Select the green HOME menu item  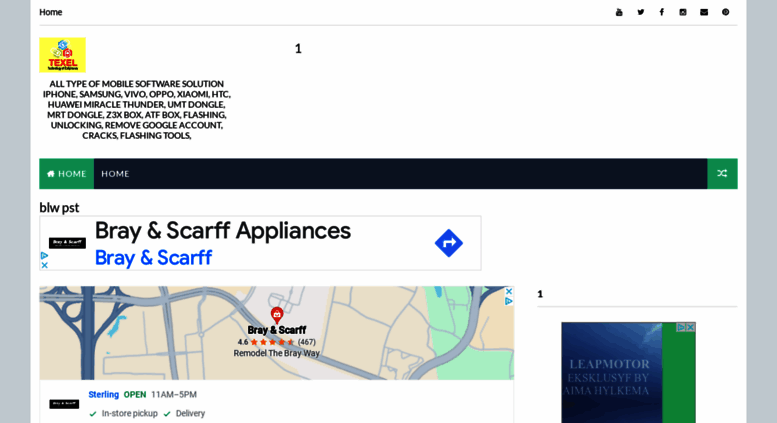point(66,174)
